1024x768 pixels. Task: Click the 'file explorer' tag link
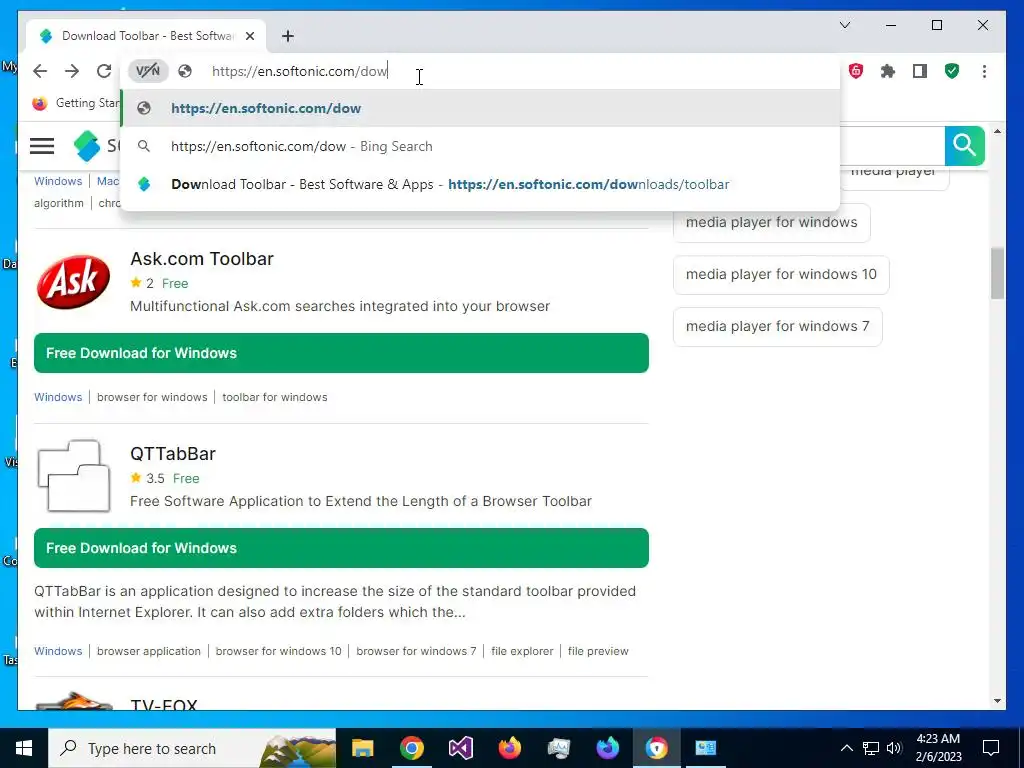[x=522, y=651]
